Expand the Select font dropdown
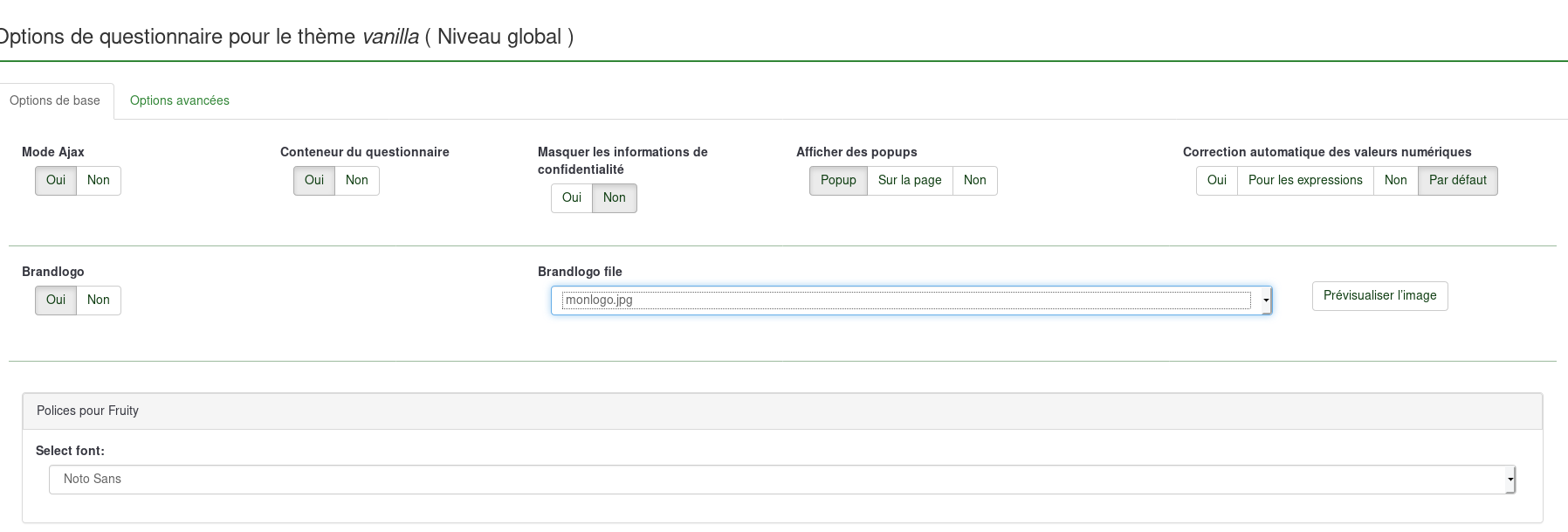Image resolution: width=1568 pixels, height=532 pixels. click(781, 480)
